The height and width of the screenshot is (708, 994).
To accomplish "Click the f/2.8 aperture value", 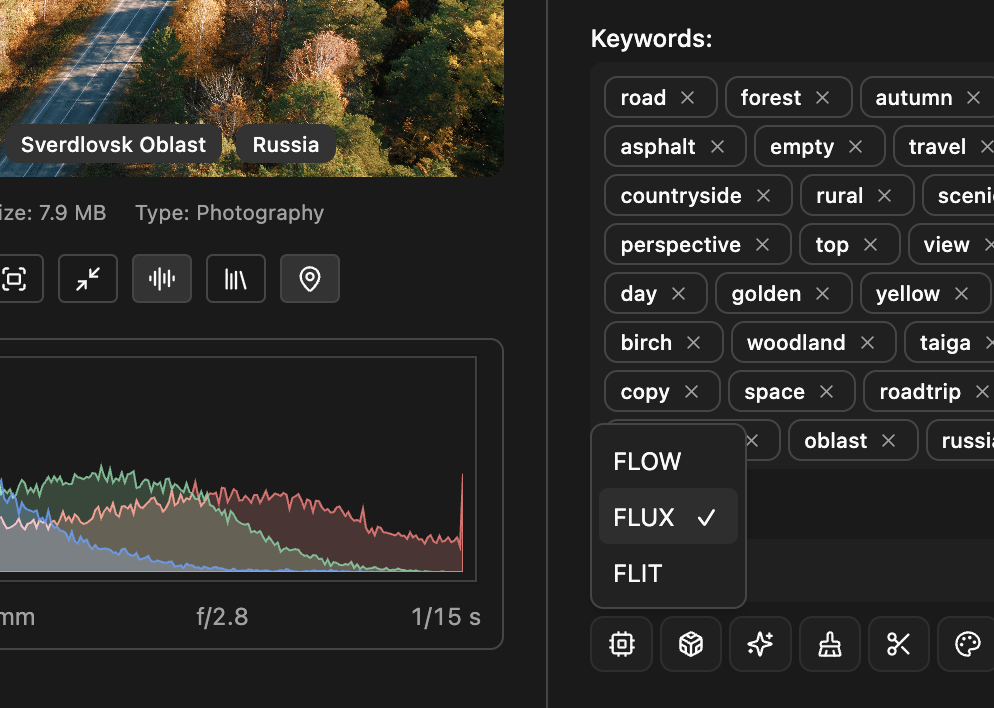I will (222, 617).
